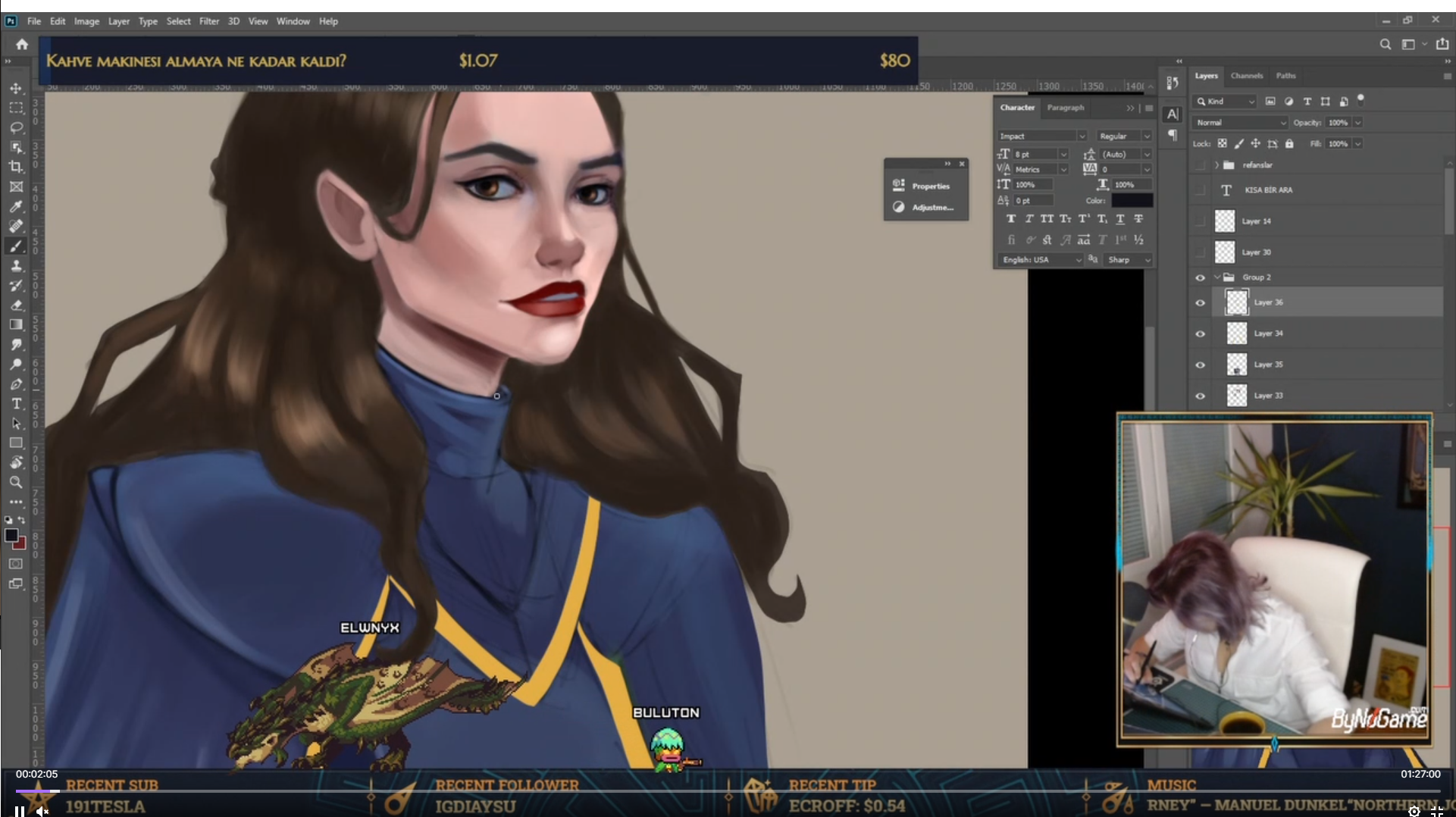Toggle Quick Mask mode
Image resolution: width=1456 pixels, height=817 pixels.
tap(16, 564)
